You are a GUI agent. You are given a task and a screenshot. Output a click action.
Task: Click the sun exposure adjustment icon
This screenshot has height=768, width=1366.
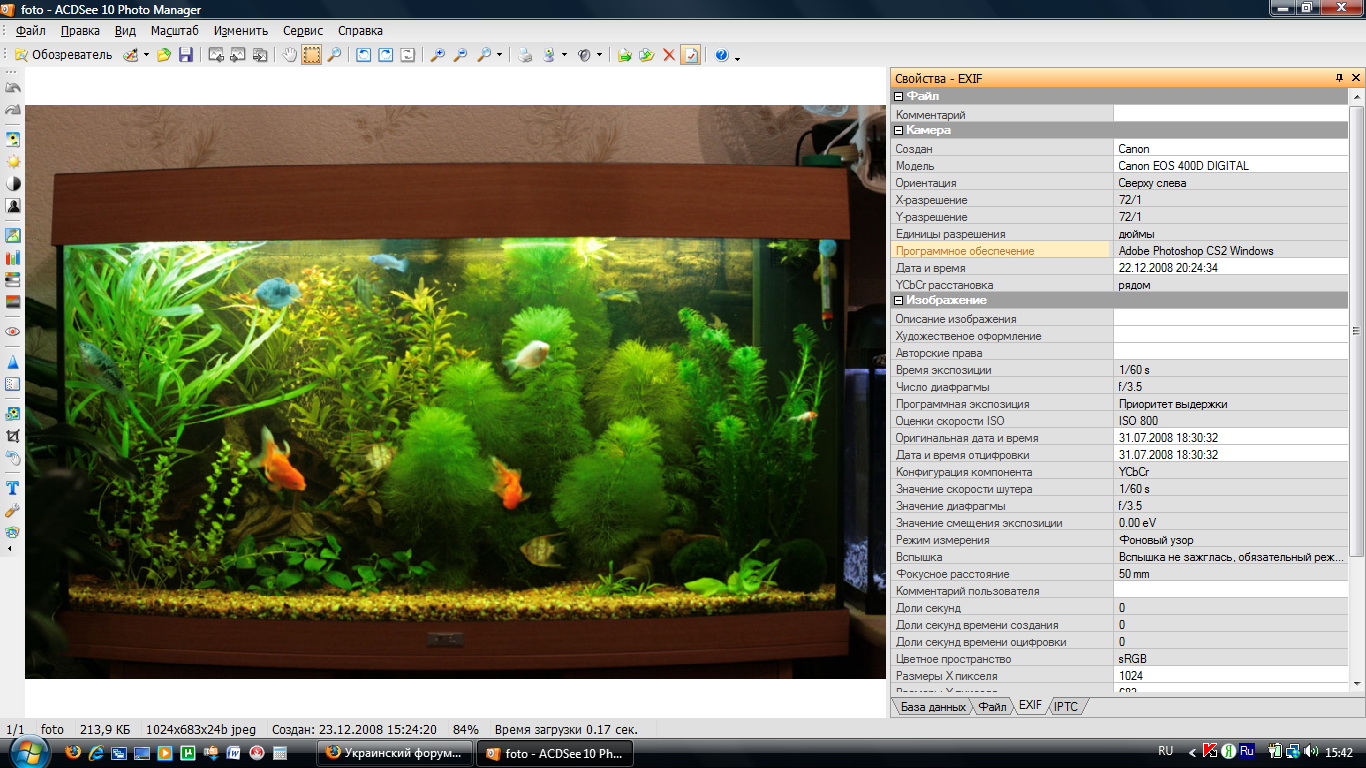(13, 161)
